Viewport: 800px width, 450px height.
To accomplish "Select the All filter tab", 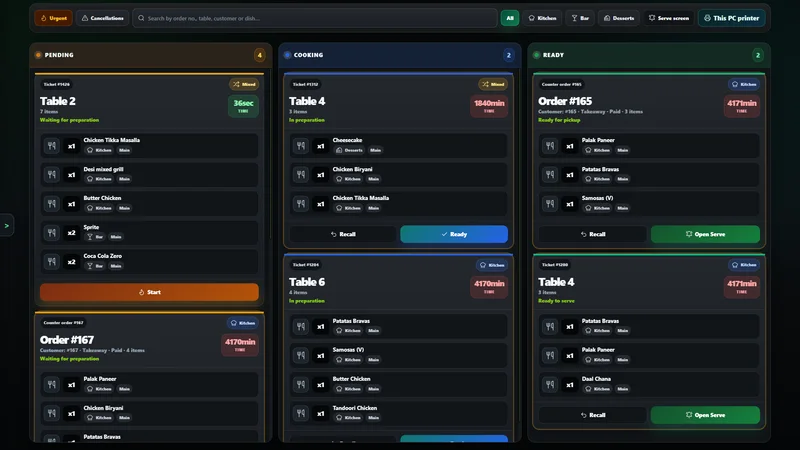I will tap(510, 18).
